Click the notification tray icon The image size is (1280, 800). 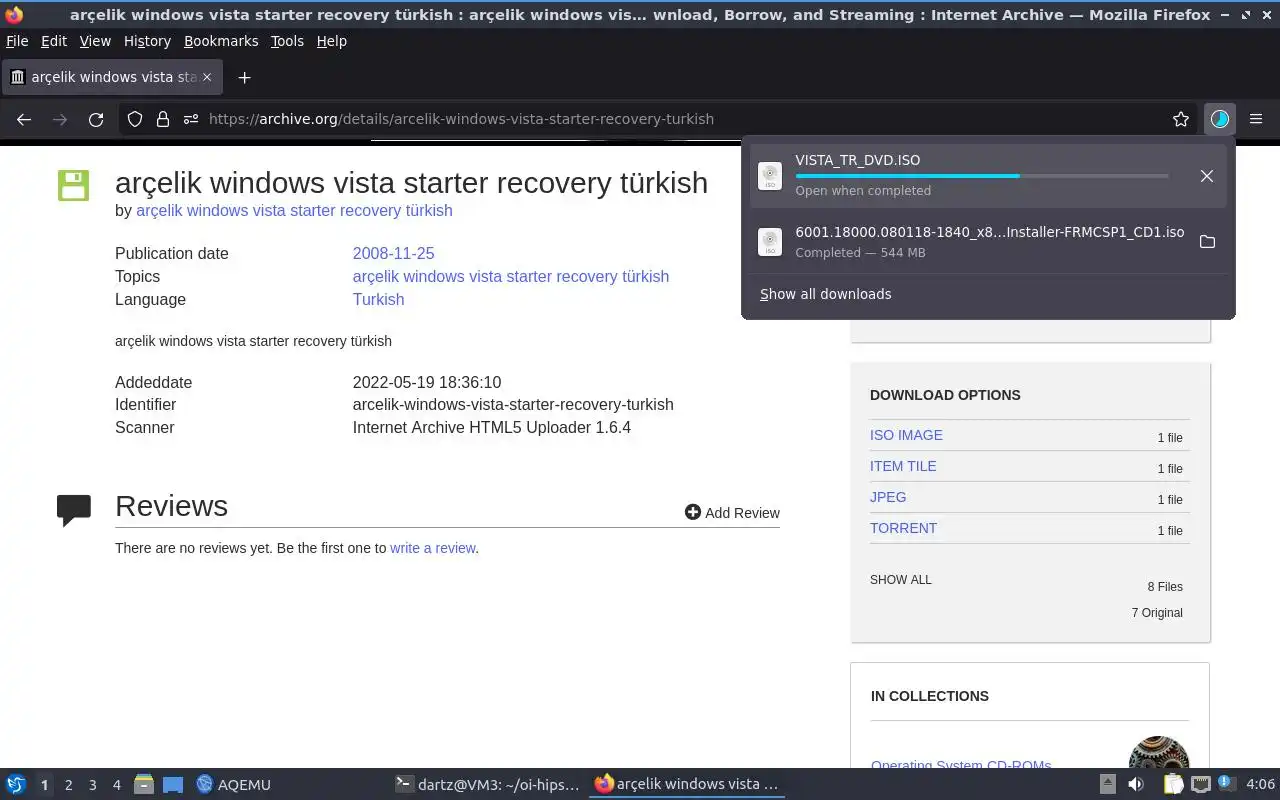click(x=1228, y=784)
